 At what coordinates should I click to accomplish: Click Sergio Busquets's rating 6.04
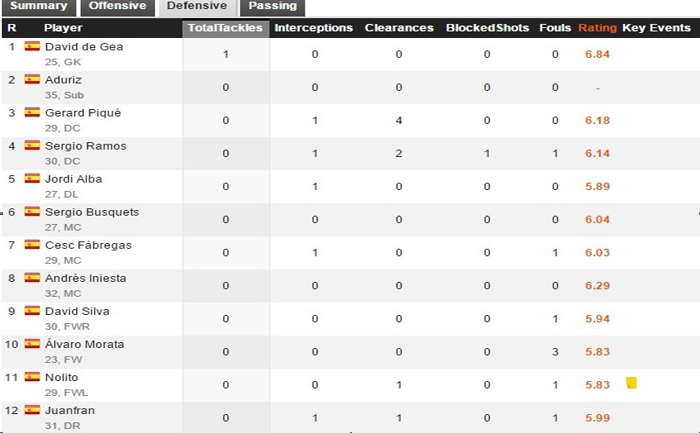coord(597,220)
